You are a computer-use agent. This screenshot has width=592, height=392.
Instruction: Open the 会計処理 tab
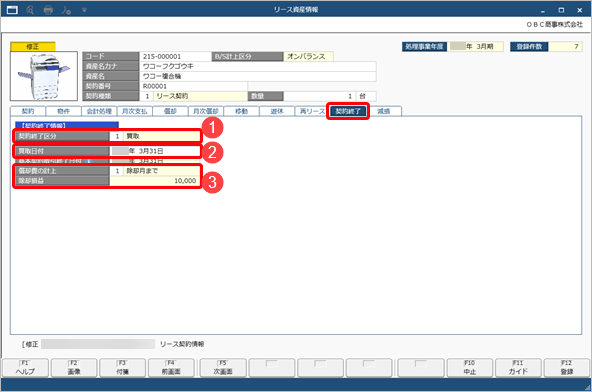(x=99, y=111)
